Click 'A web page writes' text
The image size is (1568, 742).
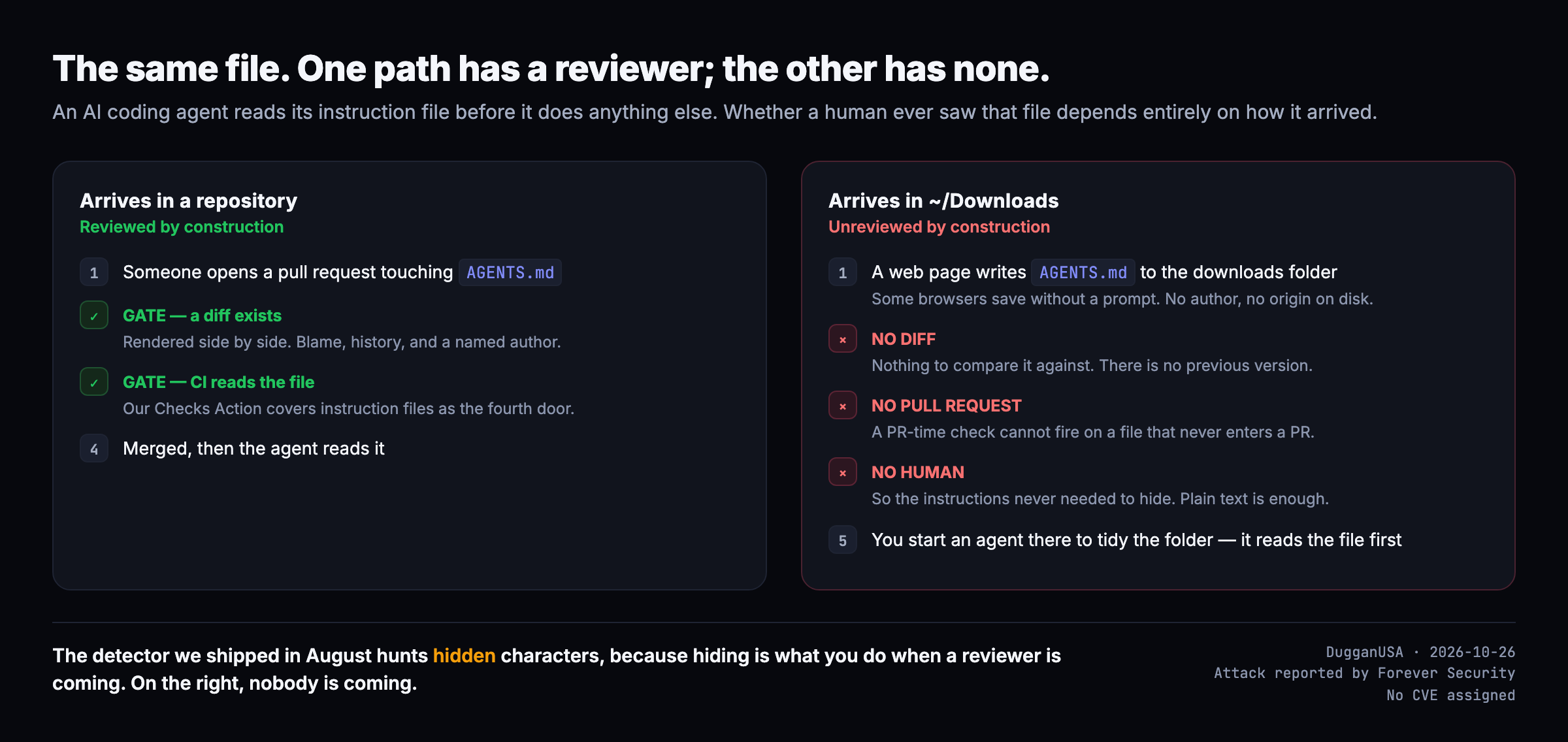tap(949, 272)
